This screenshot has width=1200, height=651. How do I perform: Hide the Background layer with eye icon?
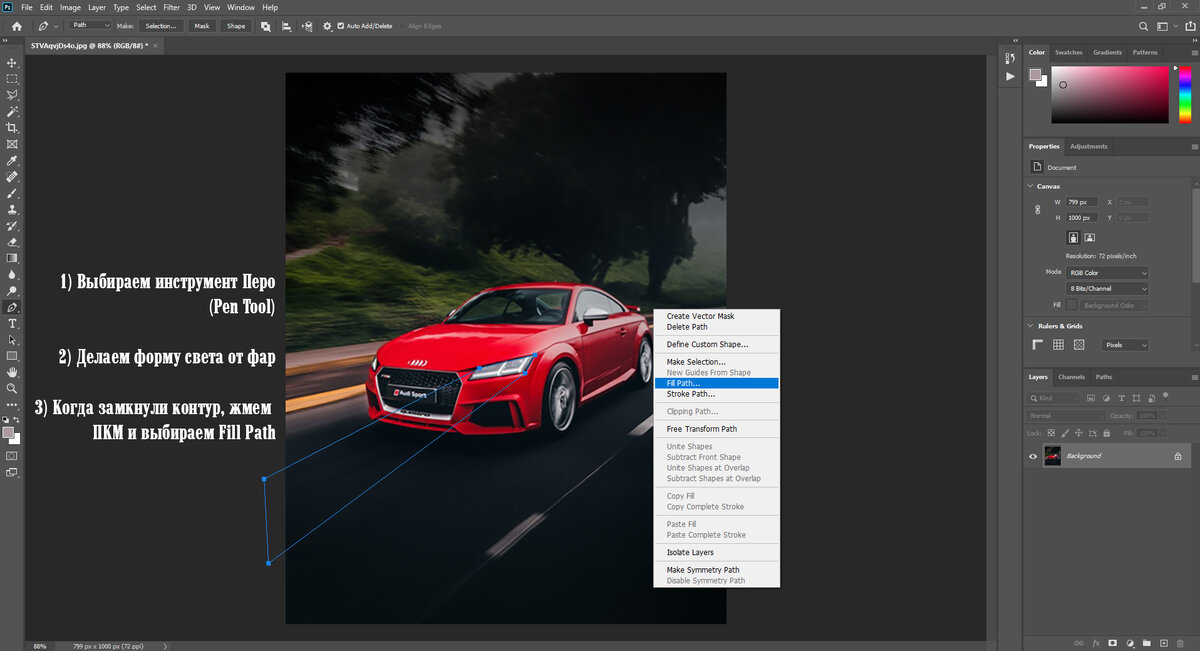(x=1033, y=456)
